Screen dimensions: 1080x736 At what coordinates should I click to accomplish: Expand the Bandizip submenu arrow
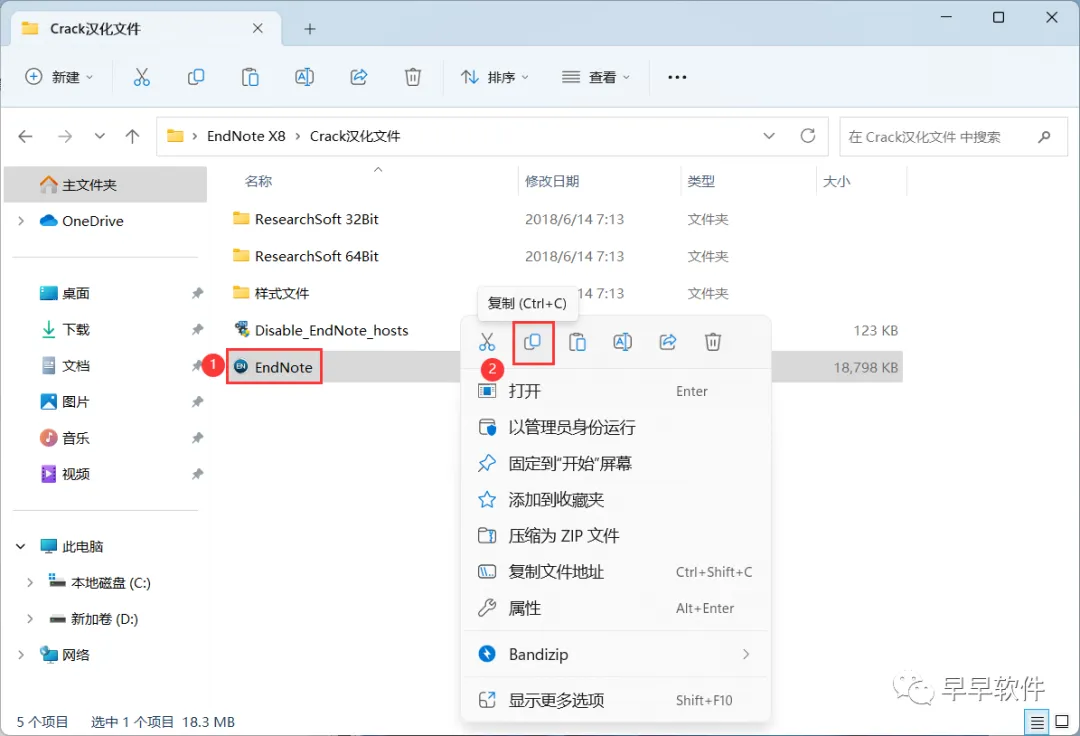tap(746, 654)
